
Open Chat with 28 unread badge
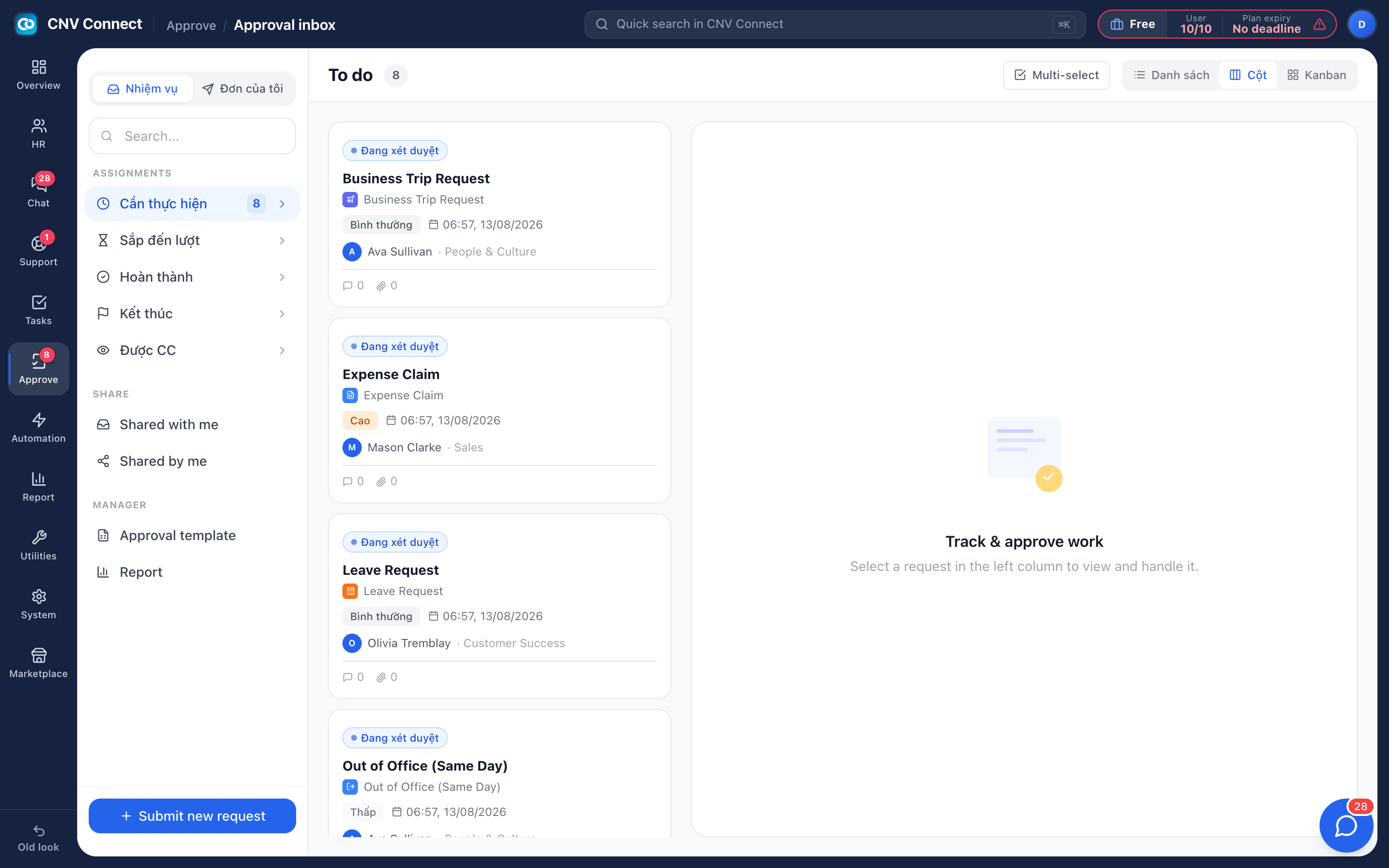coord(39,192)
